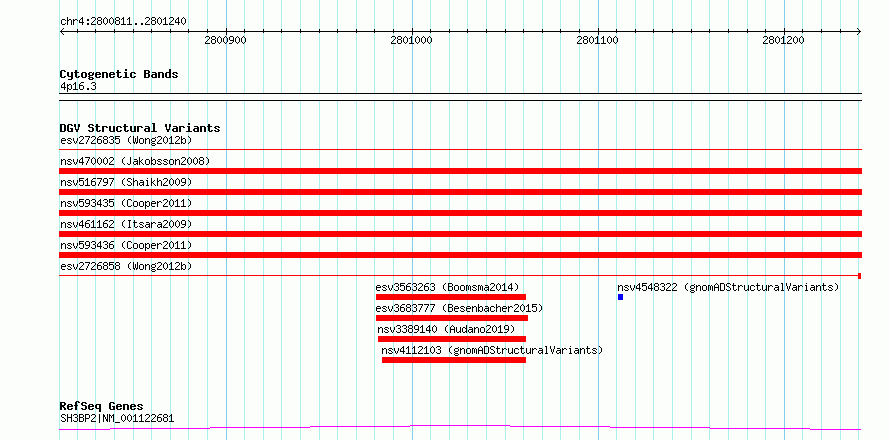Click the blue nsv4548322 variant marker
Viewport: 890px width, 440px height.
click(x=620, y=297)
